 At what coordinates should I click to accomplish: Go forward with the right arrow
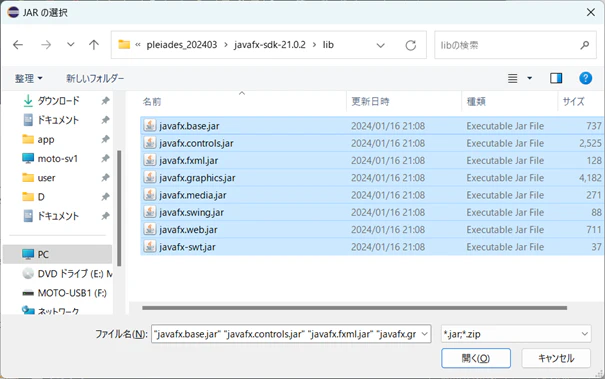pos(46,45)
